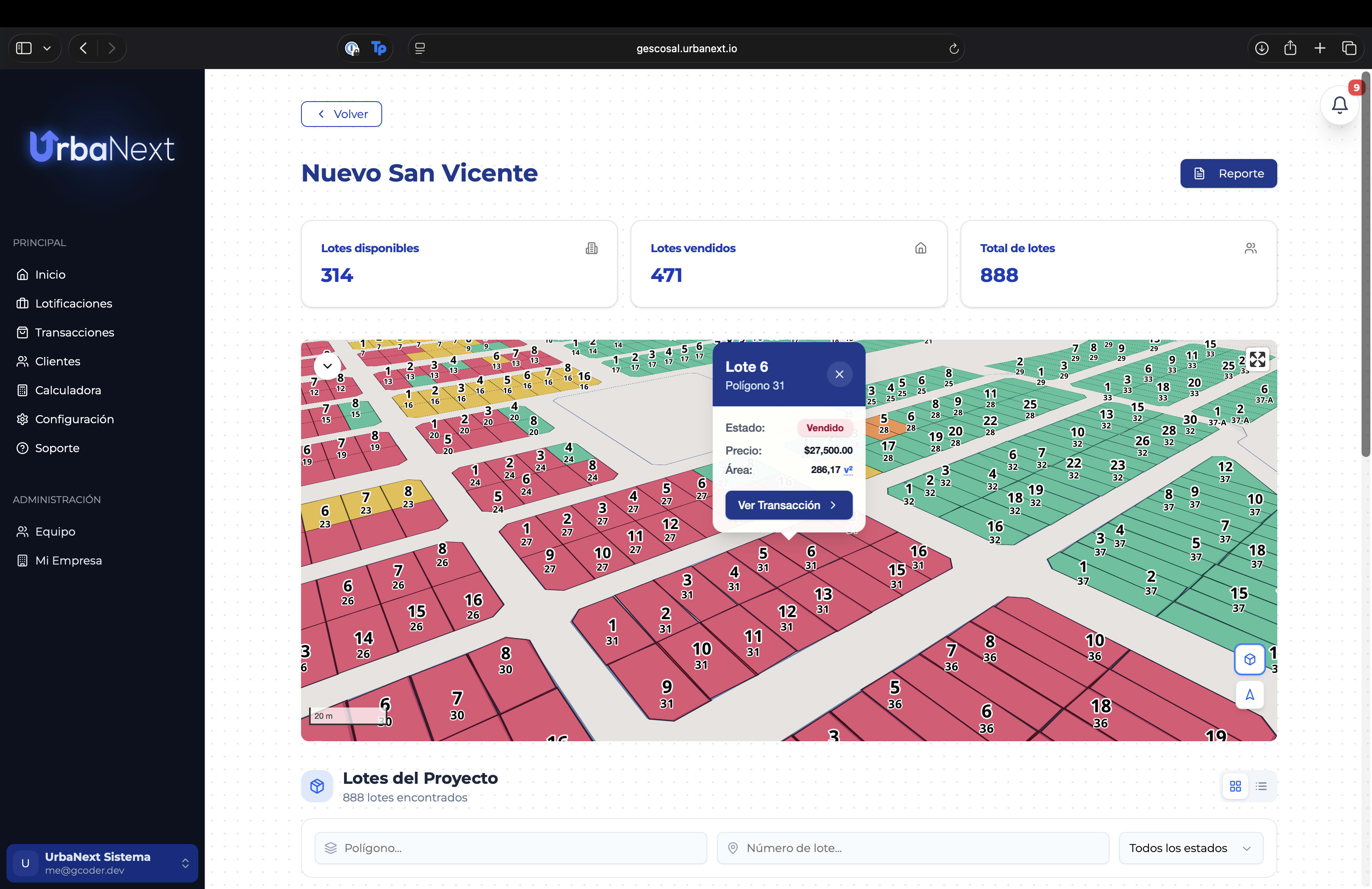The height and width of the screenshot is (889, 1372).
Task: Click the Lotes vendidos house icon
Action: (921, 249)
